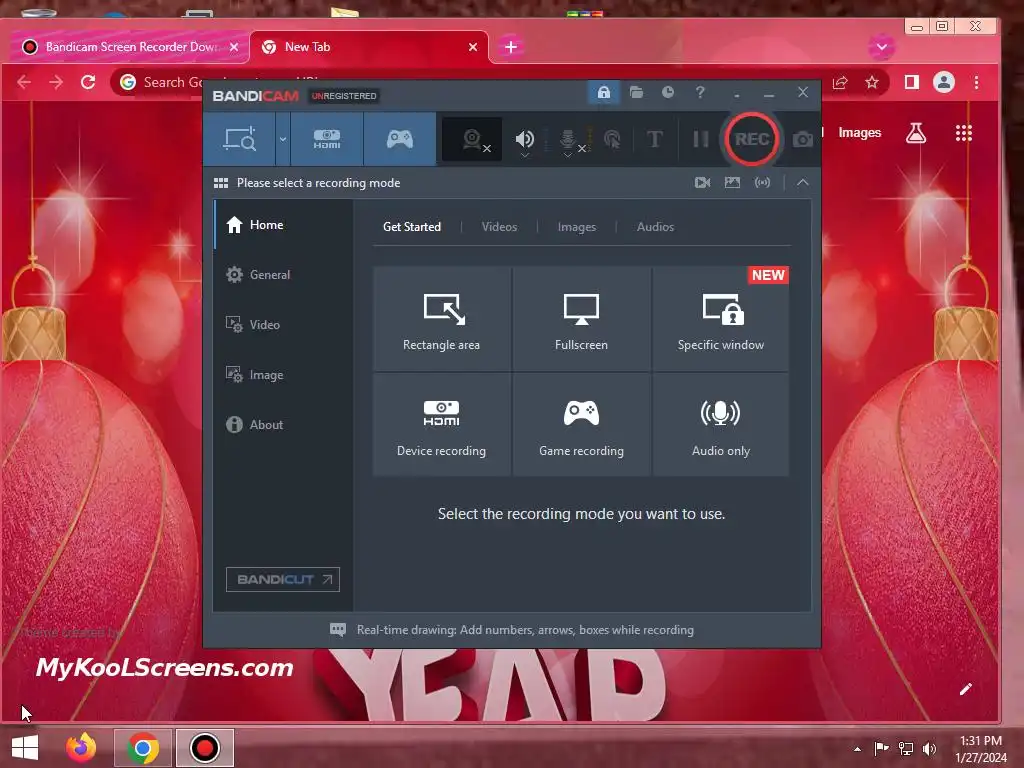Show hidden system tray icons arrow
Viewport: 1024px width, 768px height.
point(857,748)
